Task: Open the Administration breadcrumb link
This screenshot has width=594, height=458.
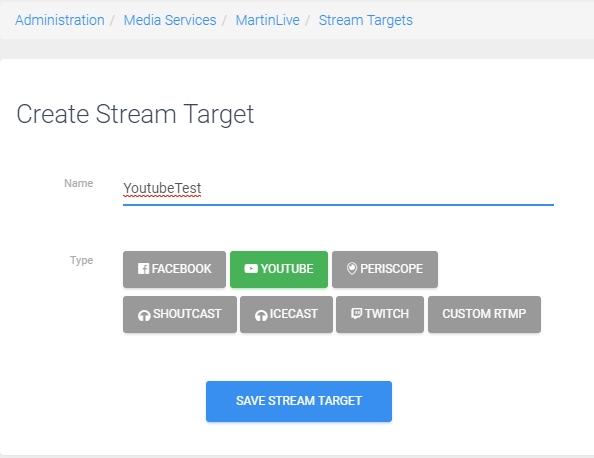Action: pyautogui.click(x=60, y=20)
